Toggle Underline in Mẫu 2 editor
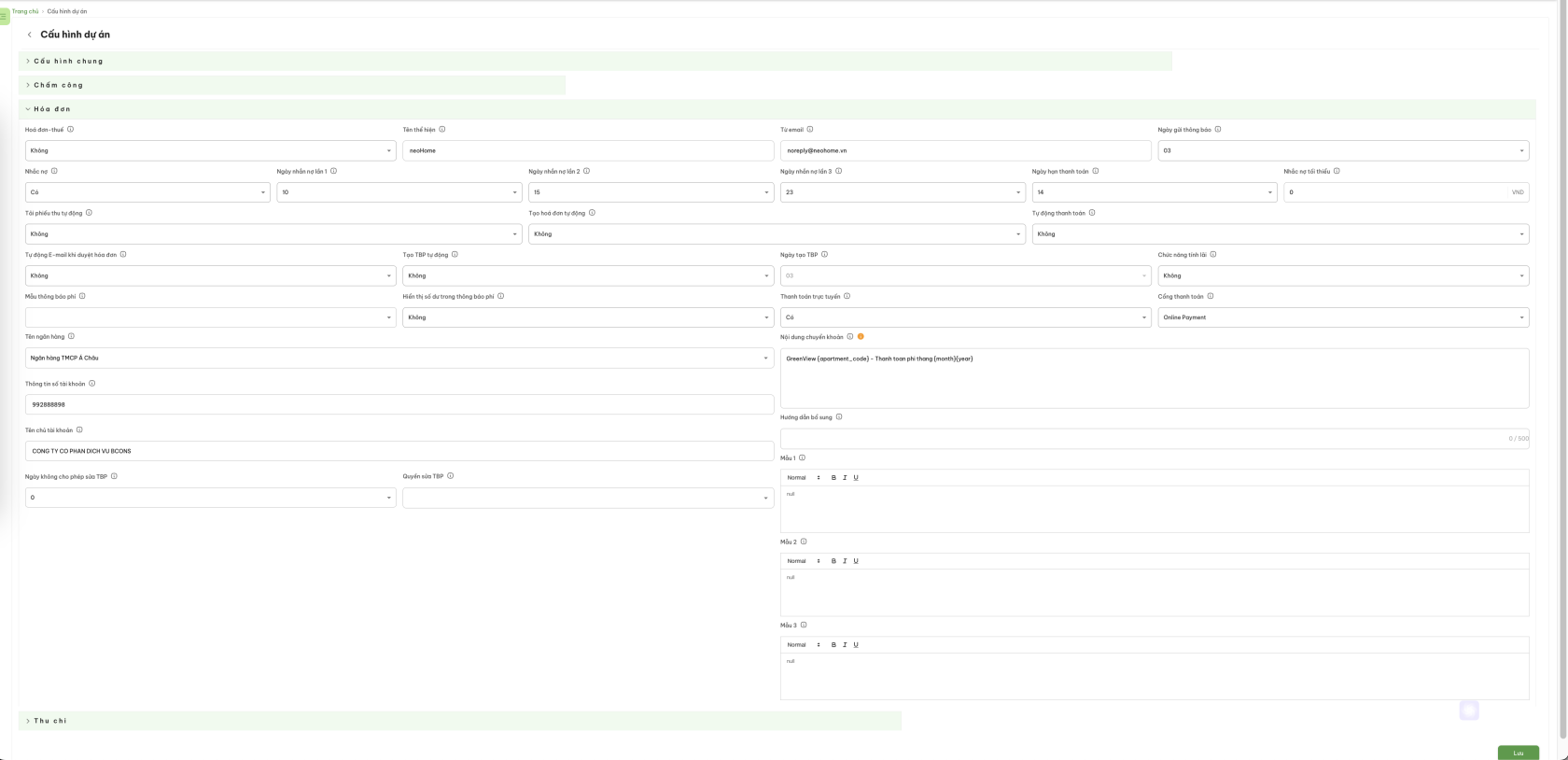This screenshot has height=760, width=1568. tap(856, 561)
